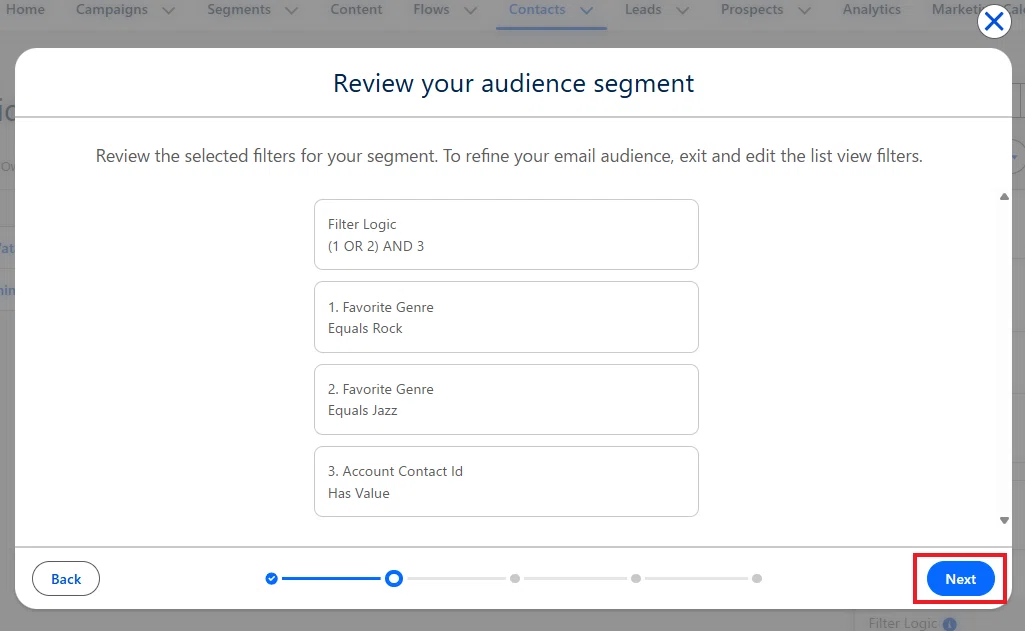The width and height of the screenshot is (1025, 631).
Task: Expand the Campaigns tab dropdown chevron
Action: (x=169, y=10)
